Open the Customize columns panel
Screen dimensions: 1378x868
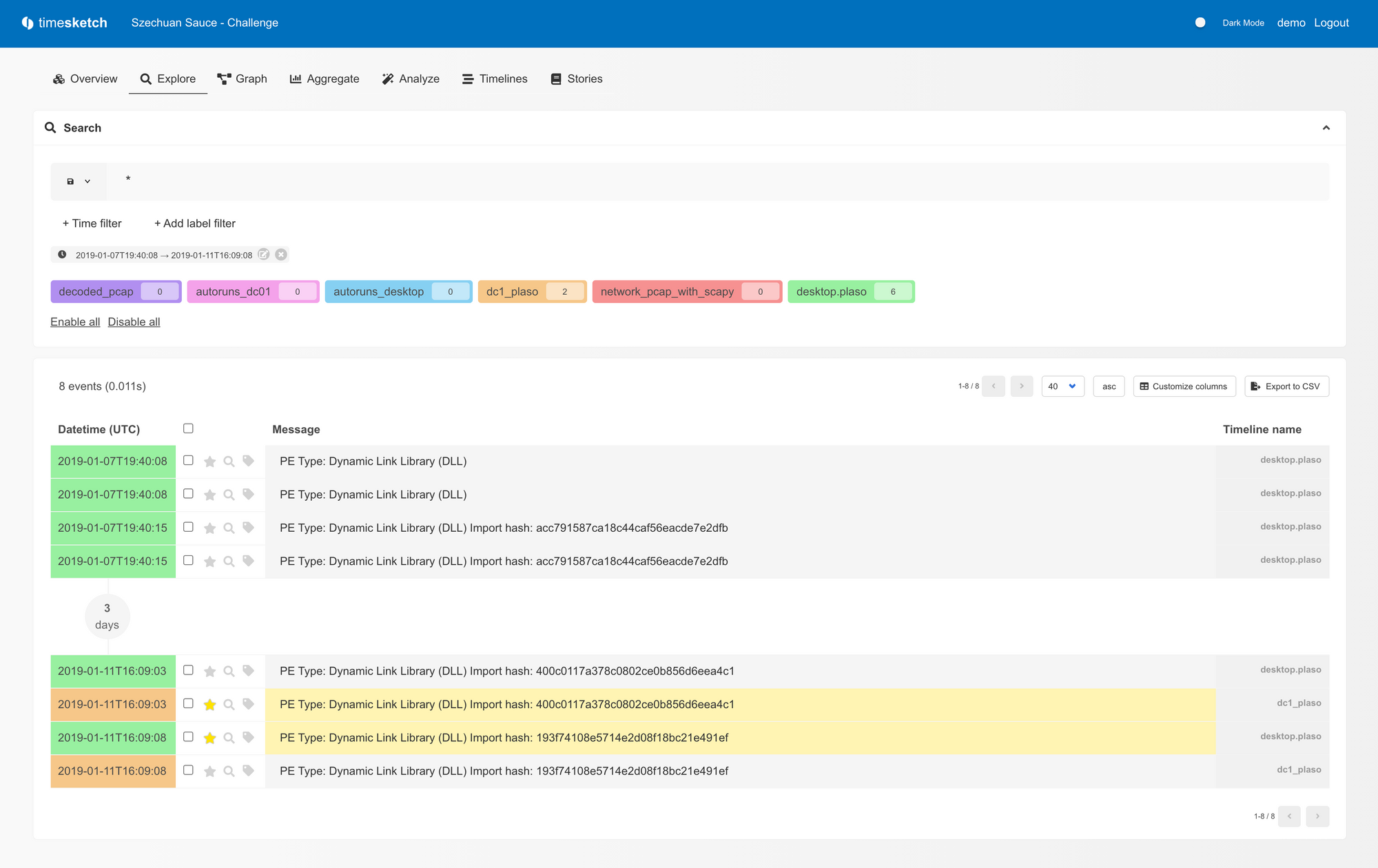tap(1184, 386)
